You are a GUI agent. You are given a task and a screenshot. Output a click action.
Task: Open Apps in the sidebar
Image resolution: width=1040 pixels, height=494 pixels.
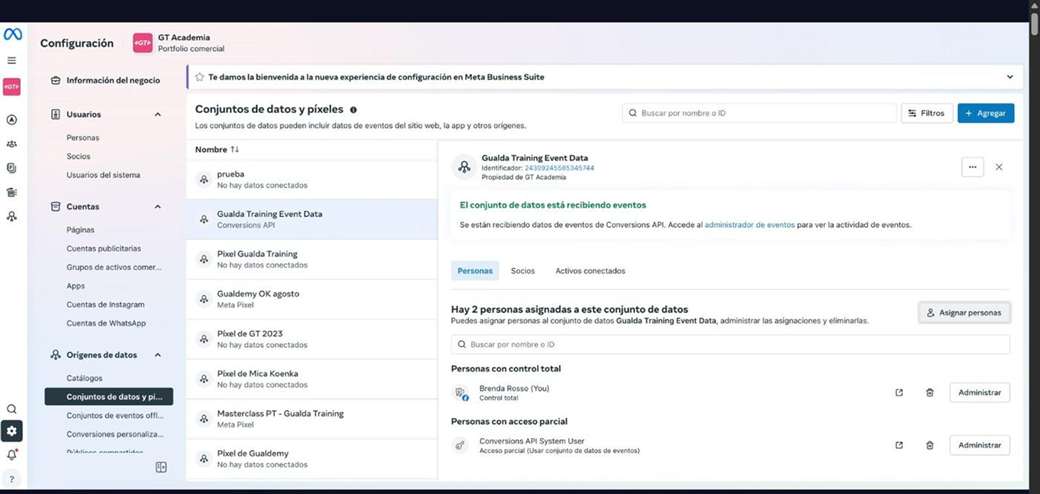pyautogui.click(x=76, y=286)
